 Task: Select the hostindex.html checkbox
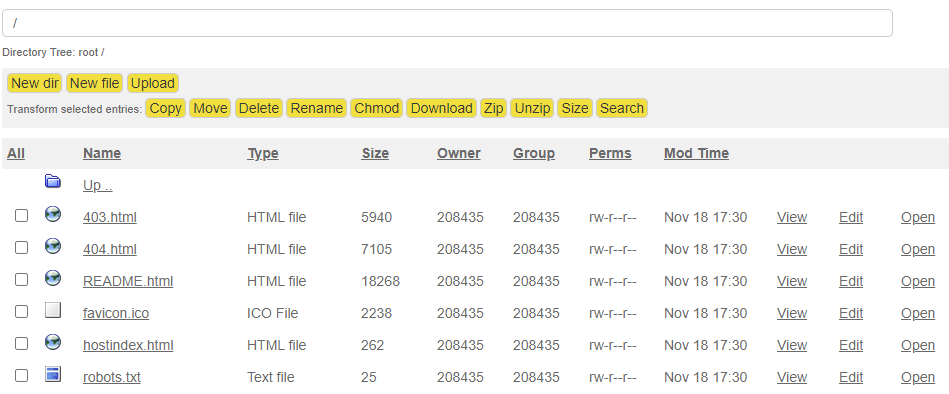coord(21,344)
